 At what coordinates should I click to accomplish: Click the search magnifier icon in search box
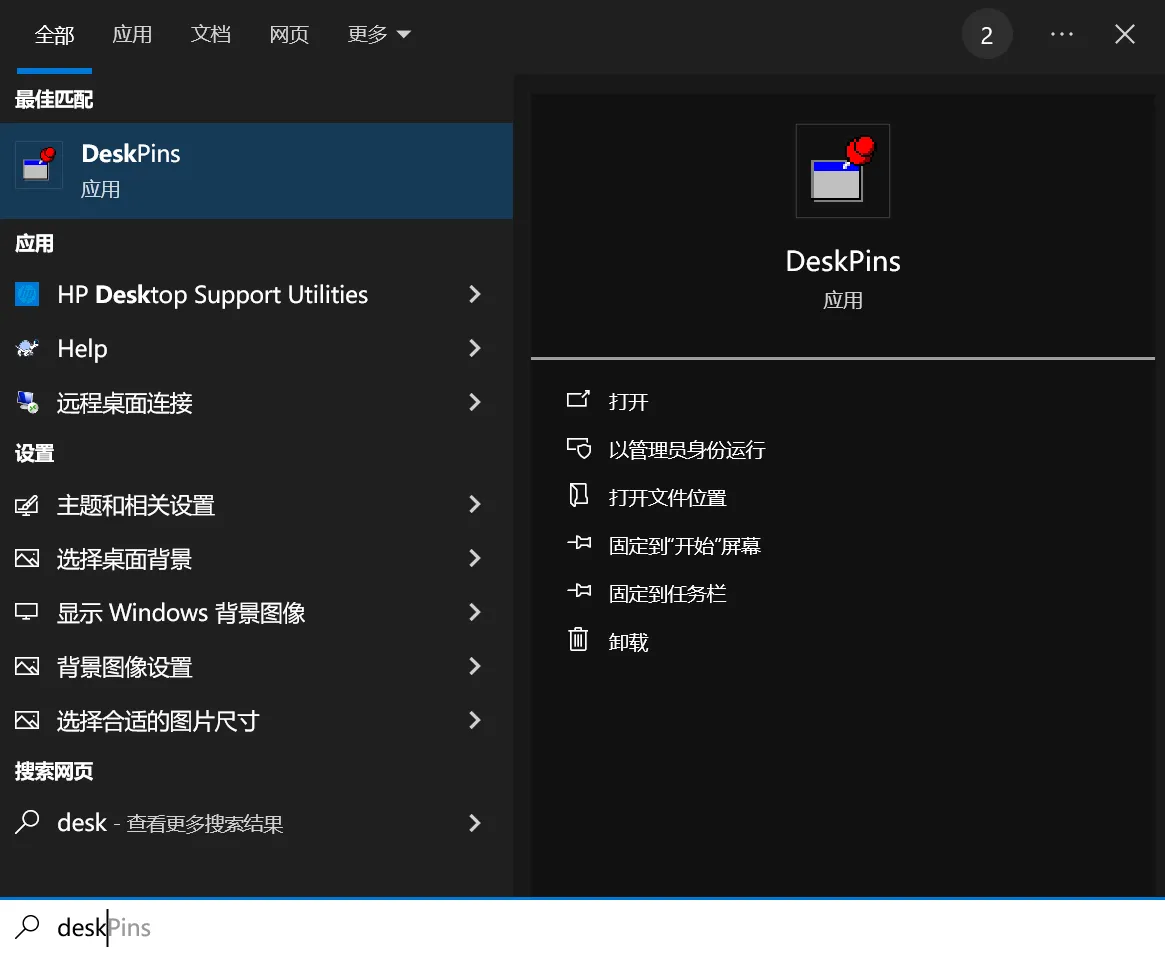27,927
